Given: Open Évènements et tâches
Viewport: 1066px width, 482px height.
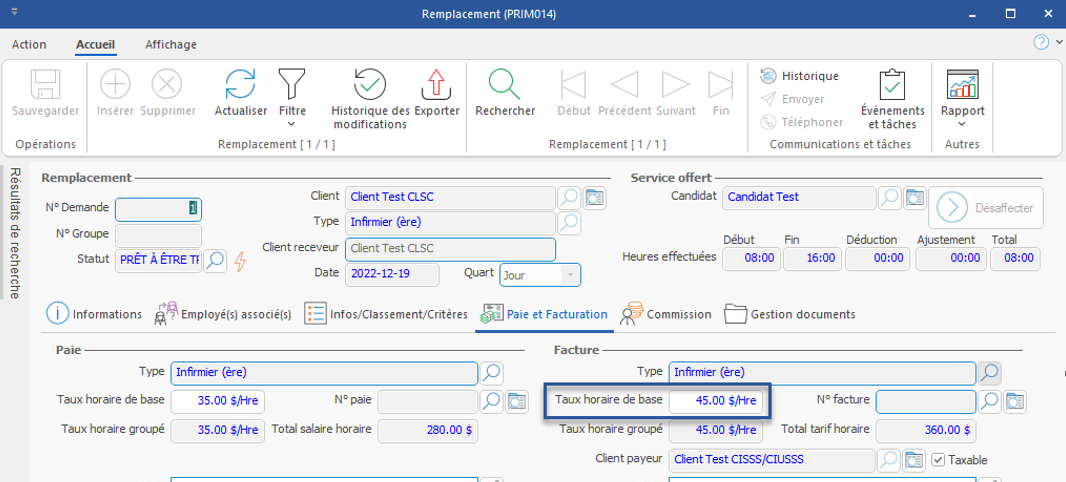Looking at the screenshot, I should click(x=892, y=85).
